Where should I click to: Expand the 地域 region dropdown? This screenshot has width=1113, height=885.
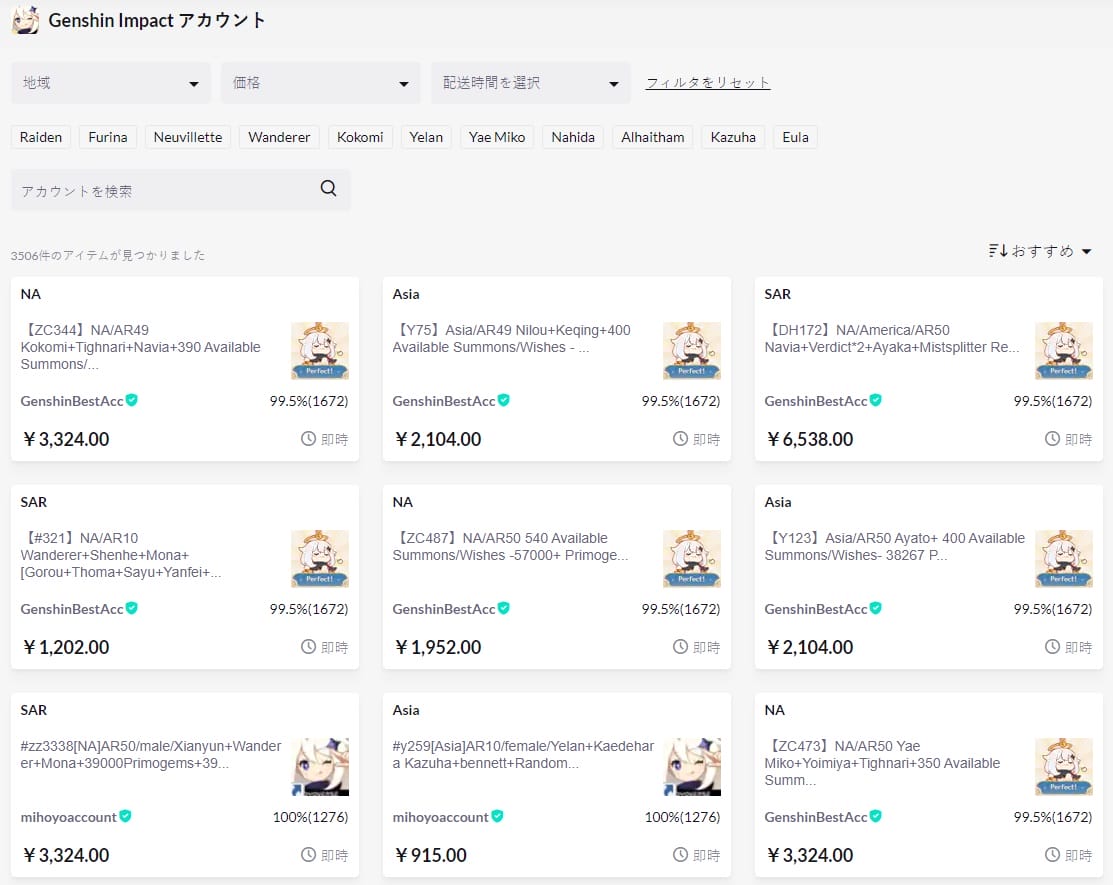[111, 83]
